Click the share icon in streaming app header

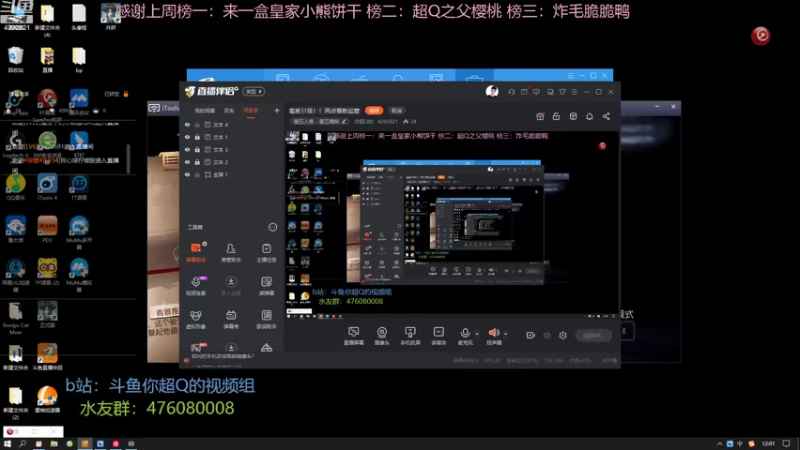click(x=606, y=116)
